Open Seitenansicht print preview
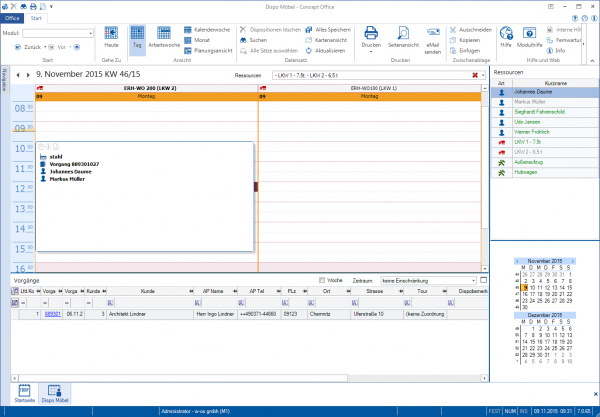The width and height of the screenshot is (600, 417). [x=402, y=35]
